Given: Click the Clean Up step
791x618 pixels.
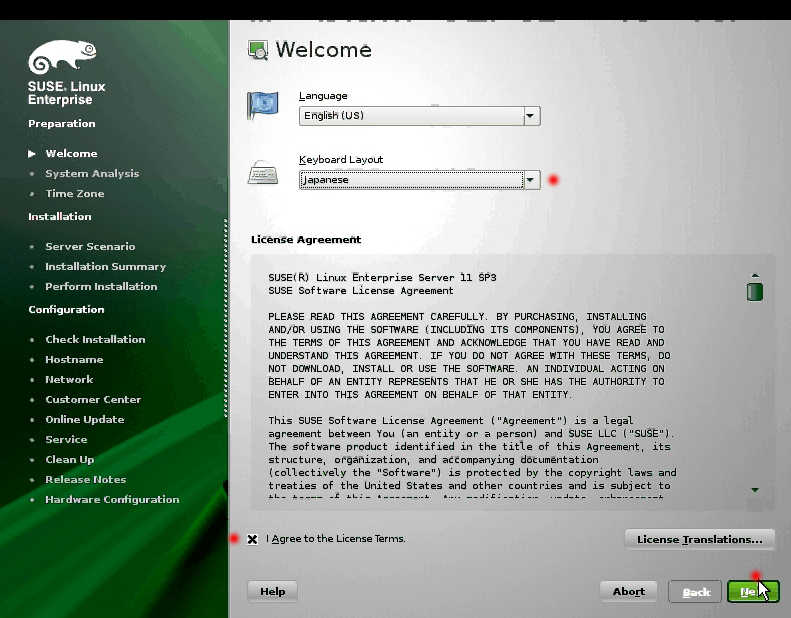Looking at the screenshot, I should coord(70,460).
